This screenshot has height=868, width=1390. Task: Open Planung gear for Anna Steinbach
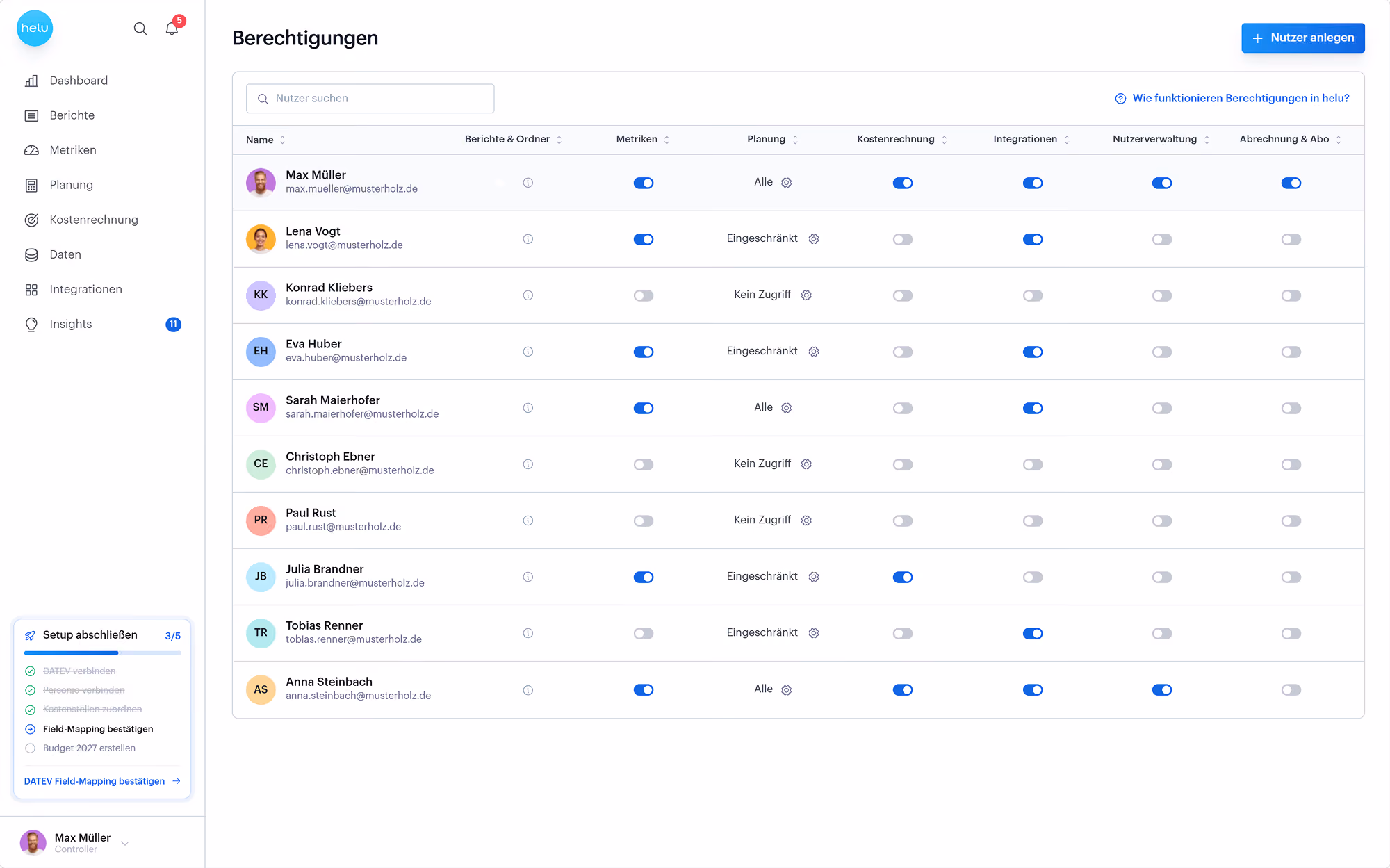(786, 690)
